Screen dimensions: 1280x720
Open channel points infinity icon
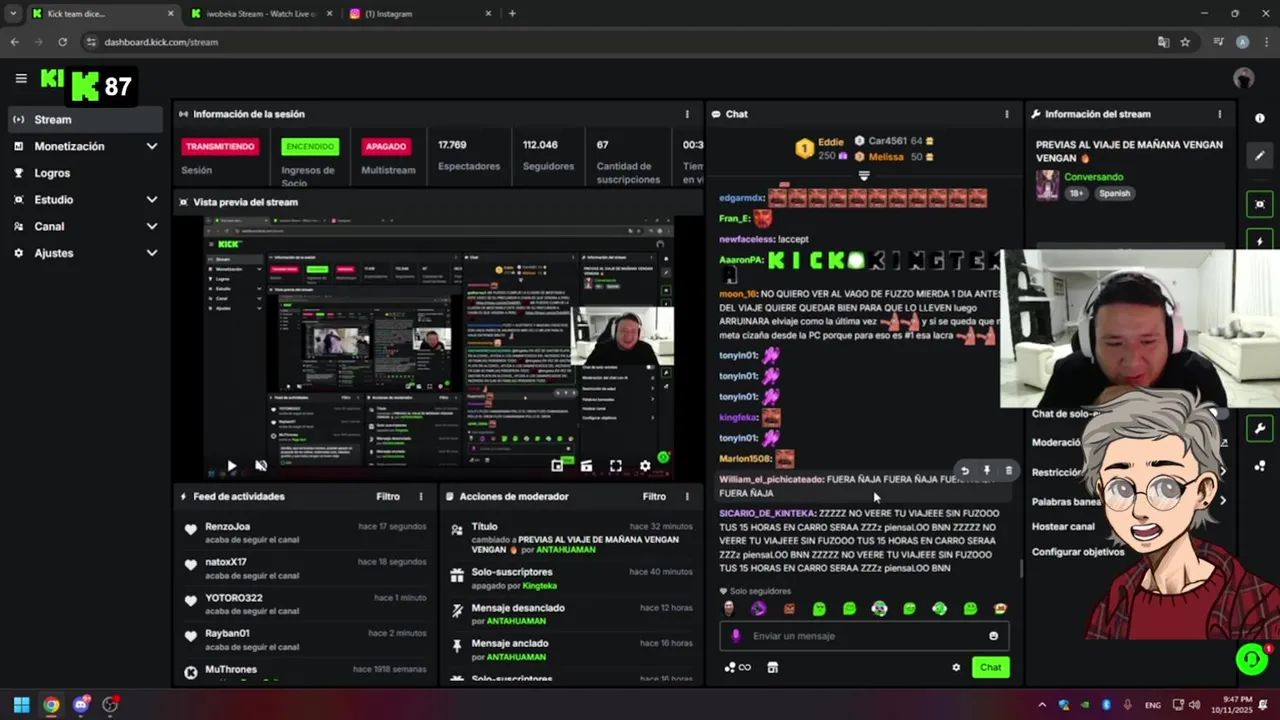click(738, 668)
